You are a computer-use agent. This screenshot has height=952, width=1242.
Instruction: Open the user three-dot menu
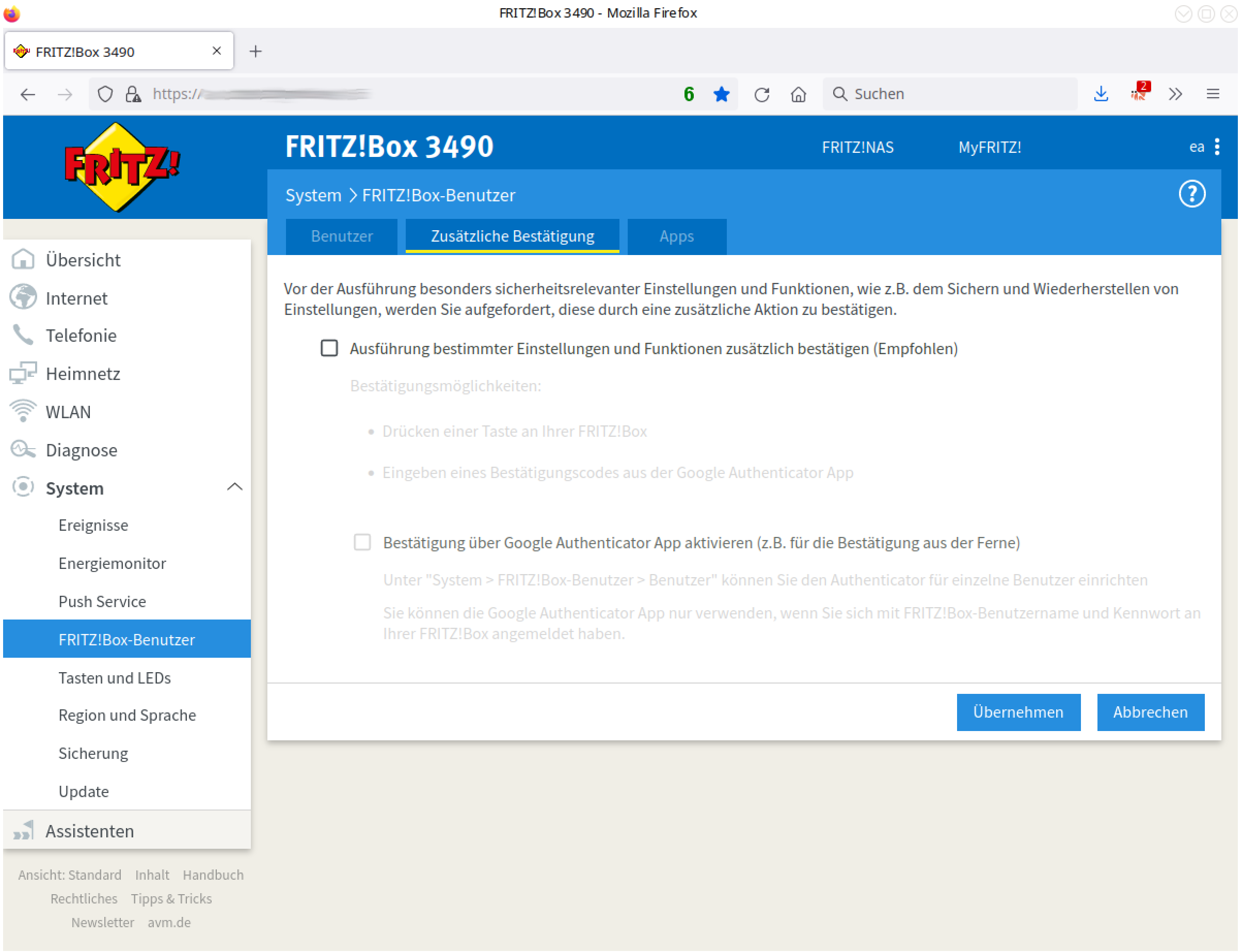pos(1217,147)
